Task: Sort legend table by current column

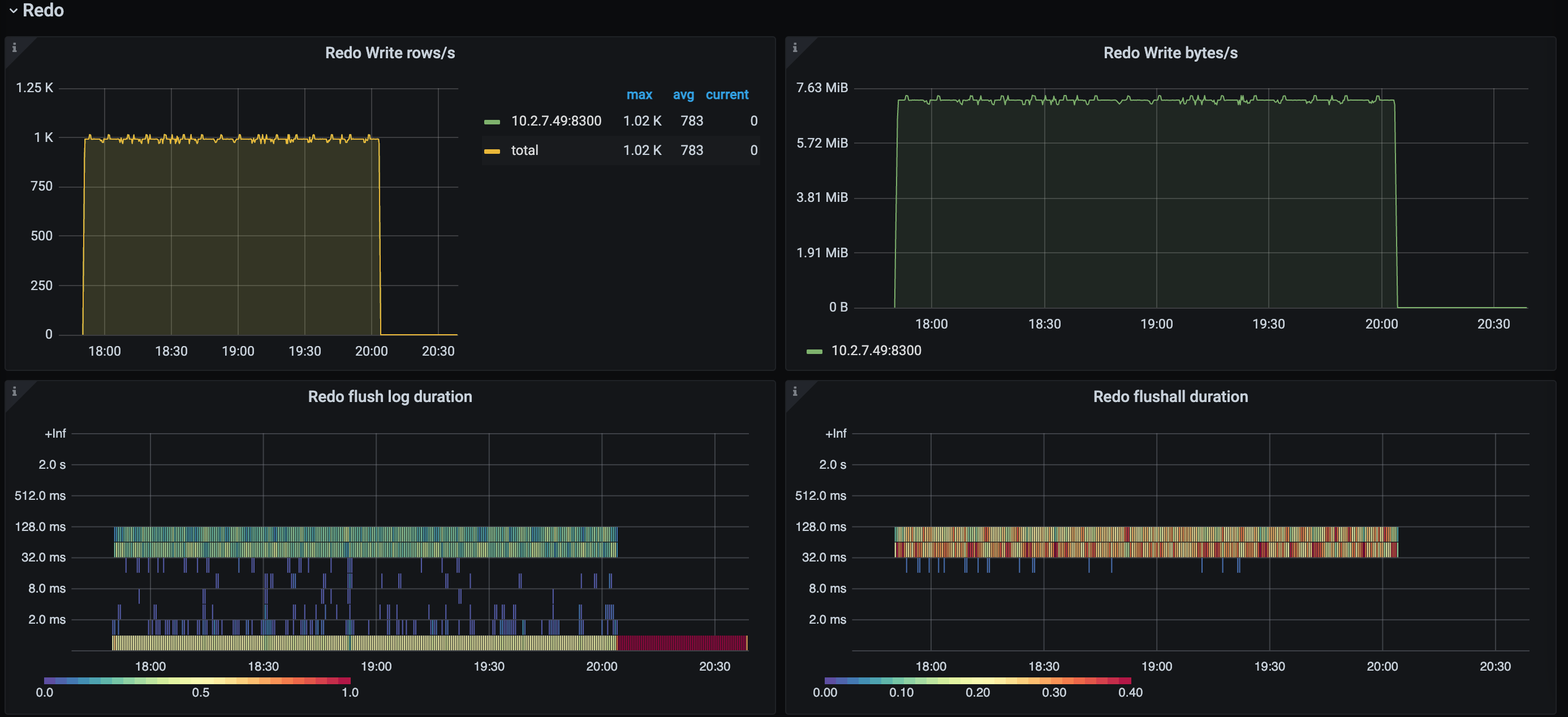Action: [727, 95]
